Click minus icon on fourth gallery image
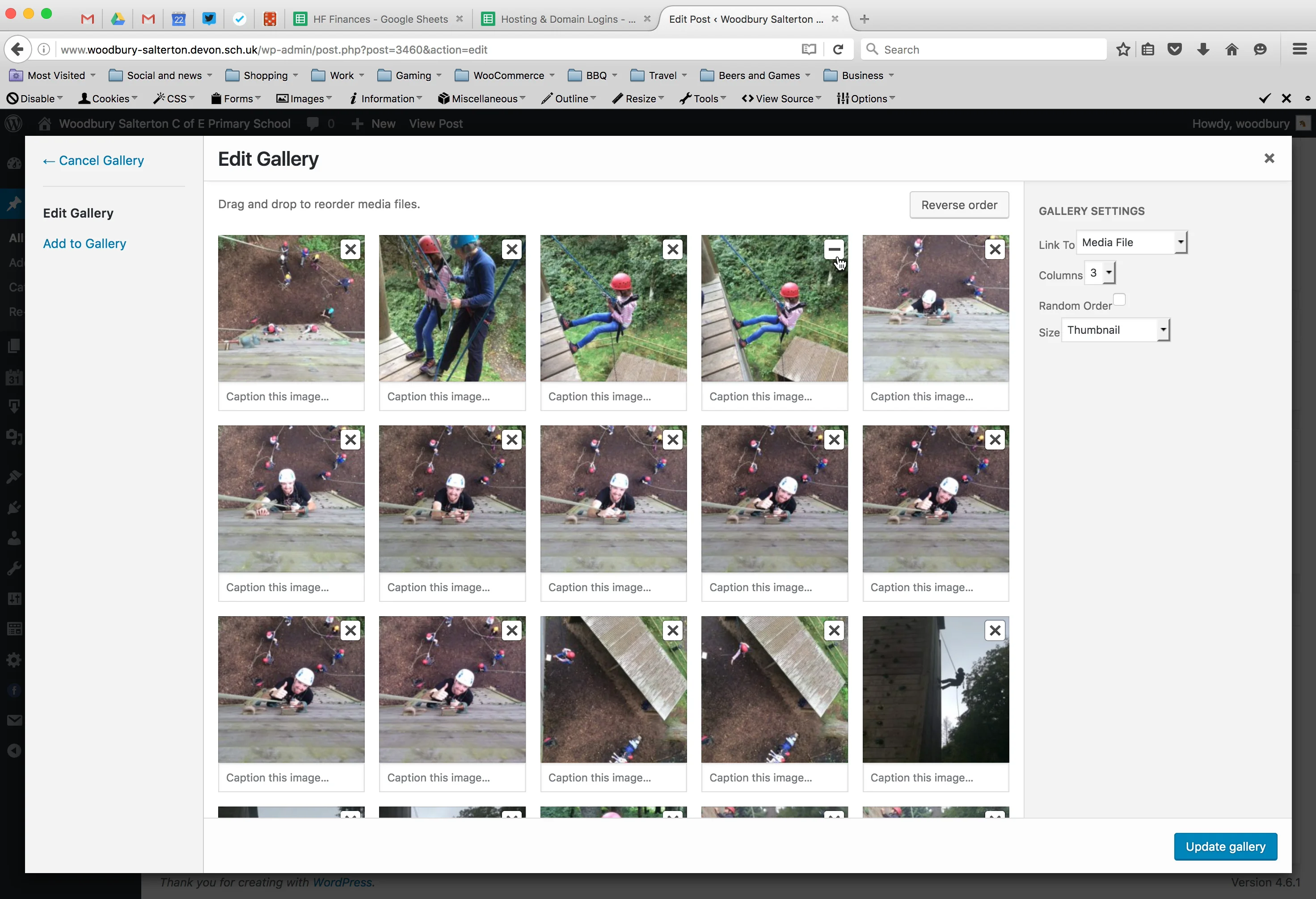Screen dimensions: 1316x899 point(834,249)
